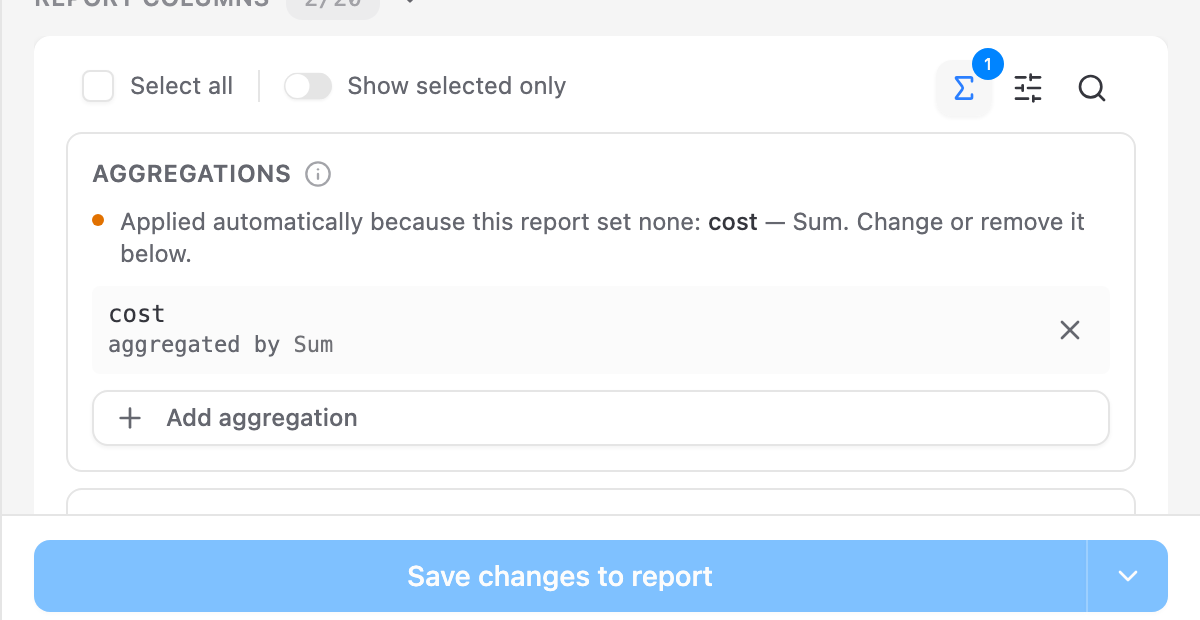Click Save changes to report
The image size is (1200, 620).
tap(560, 576)
